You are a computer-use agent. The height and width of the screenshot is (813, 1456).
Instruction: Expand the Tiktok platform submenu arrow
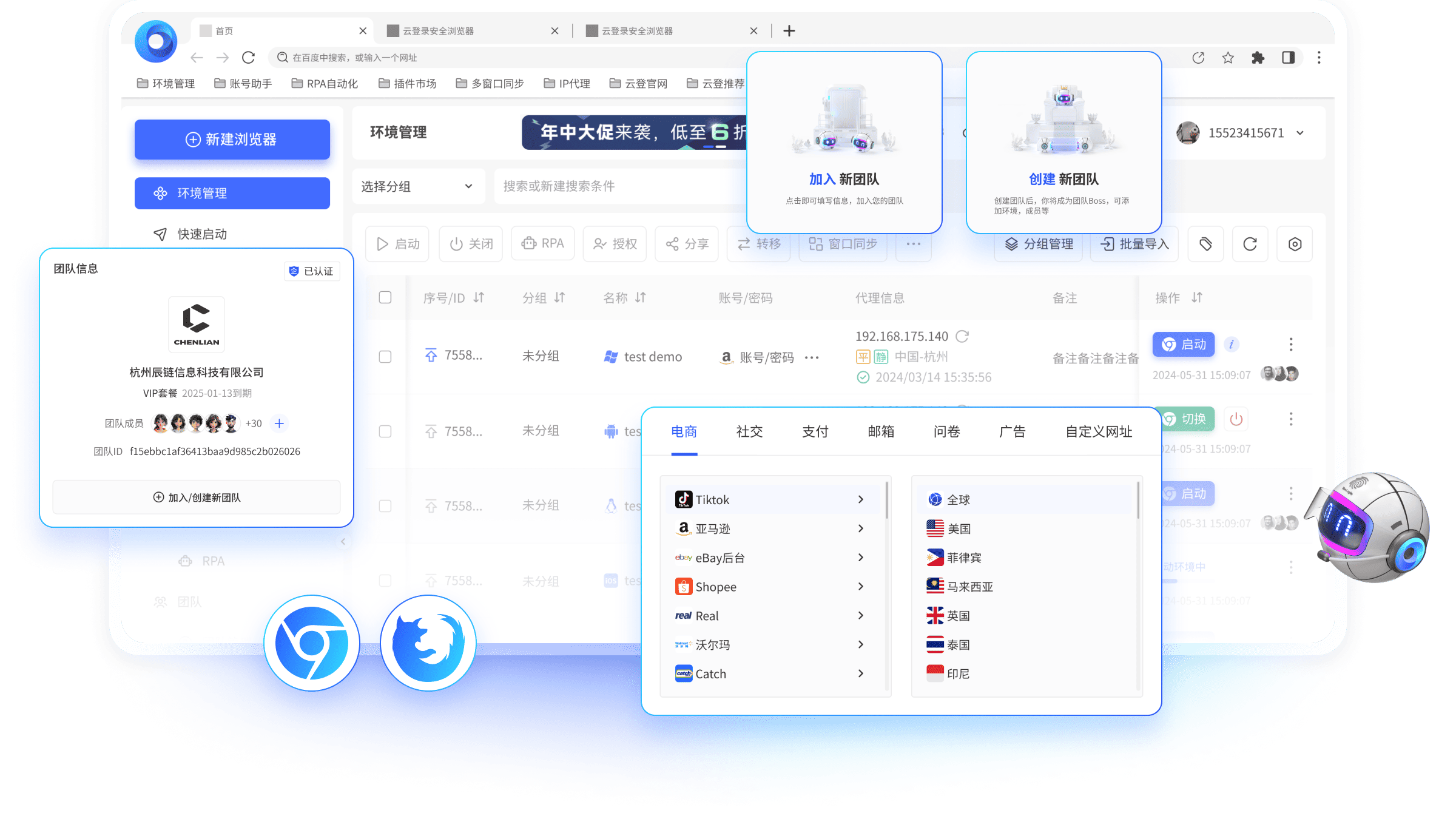tap(860, 499)
